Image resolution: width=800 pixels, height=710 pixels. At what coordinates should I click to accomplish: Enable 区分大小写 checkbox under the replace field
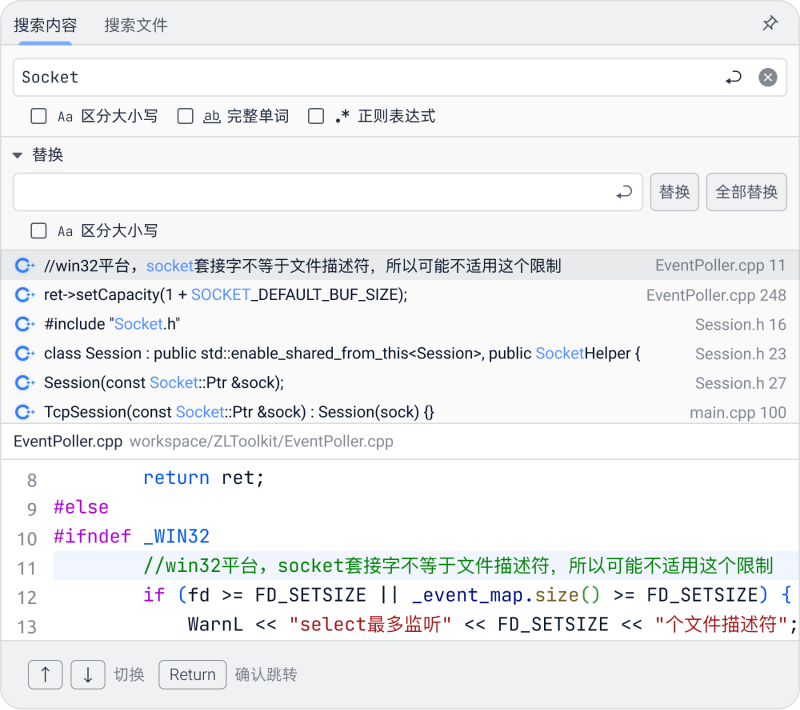click(39, 231)
